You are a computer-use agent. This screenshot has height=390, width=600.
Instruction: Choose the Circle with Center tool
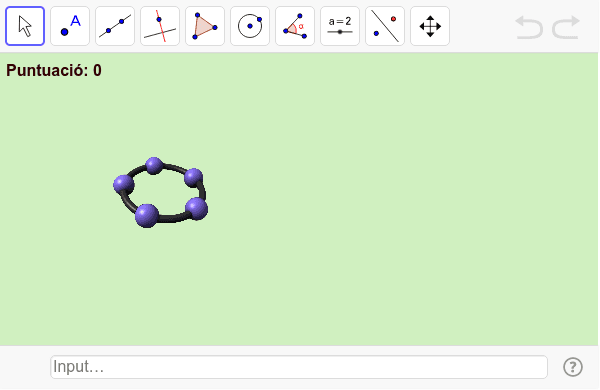(x=250, y=26)
